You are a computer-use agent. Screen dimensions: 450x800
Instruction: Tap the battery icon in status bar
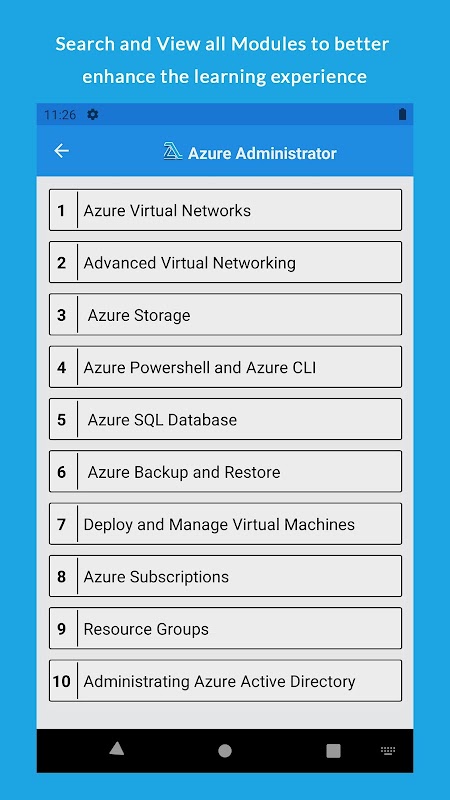pos(403,114)
